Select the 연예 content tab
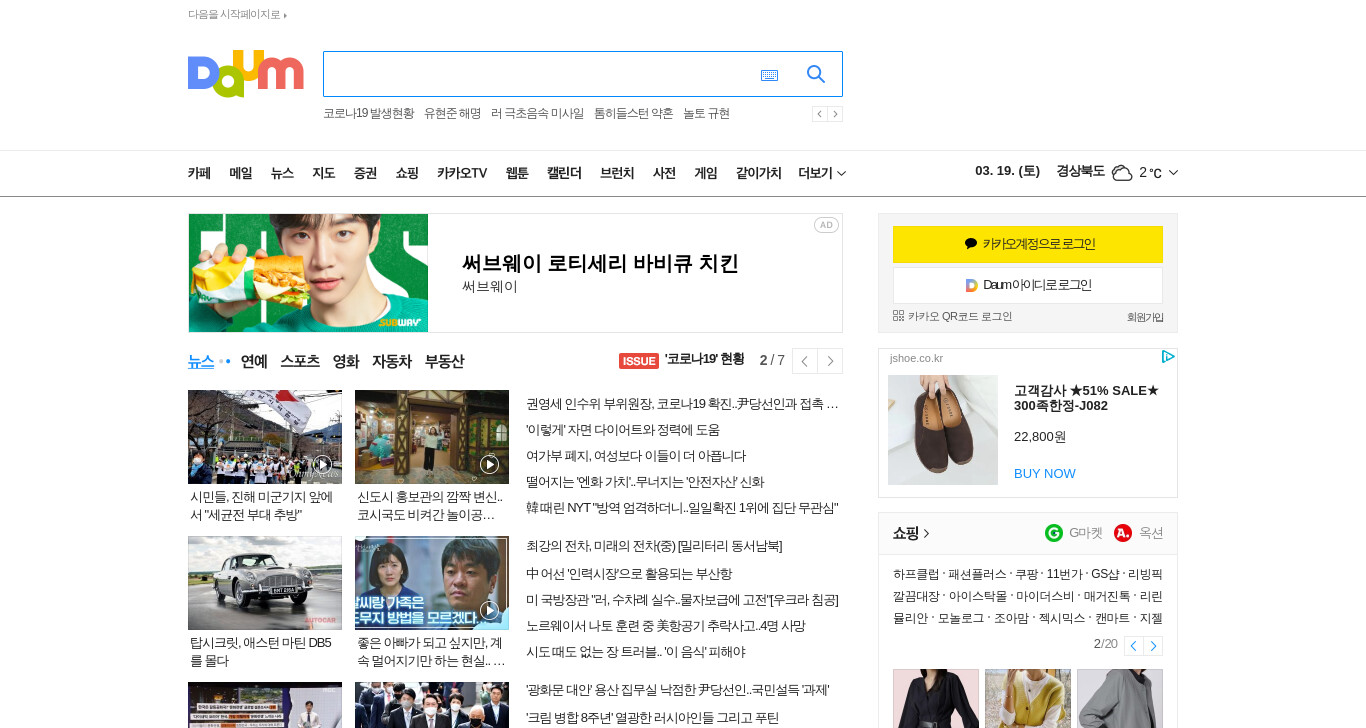This screenshot has height=728, width=1366. (254, 361)
